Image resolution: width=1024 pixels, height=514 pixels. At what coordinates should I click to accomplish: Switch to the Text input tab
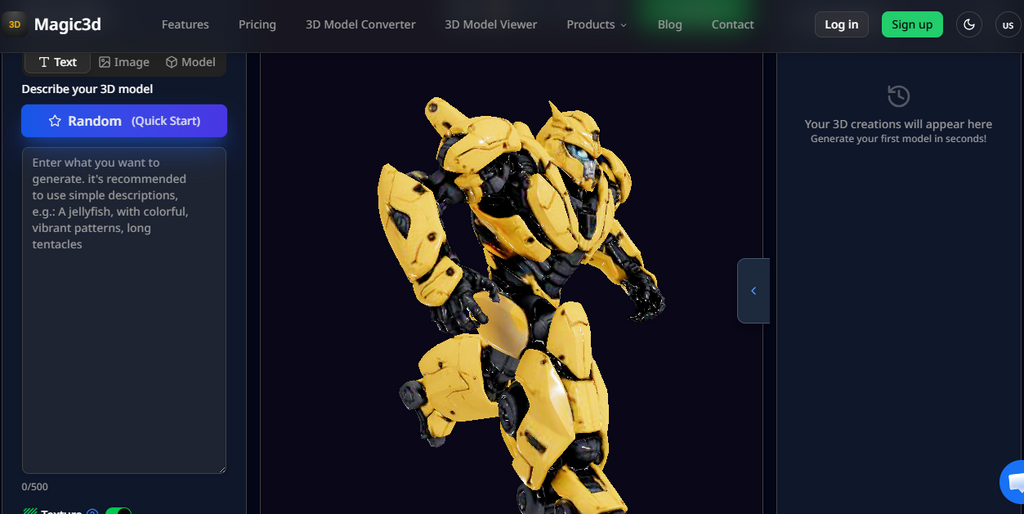click(x=57, y=62)
